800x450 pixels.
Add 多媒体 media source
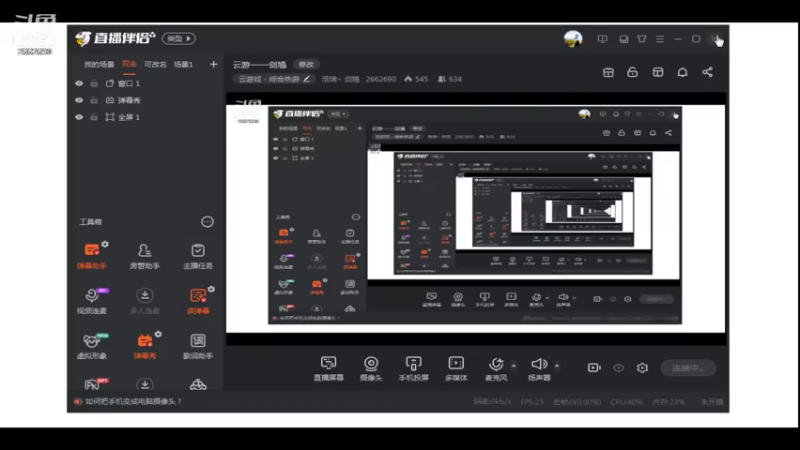pyautogui.click(x=456, y=368)
